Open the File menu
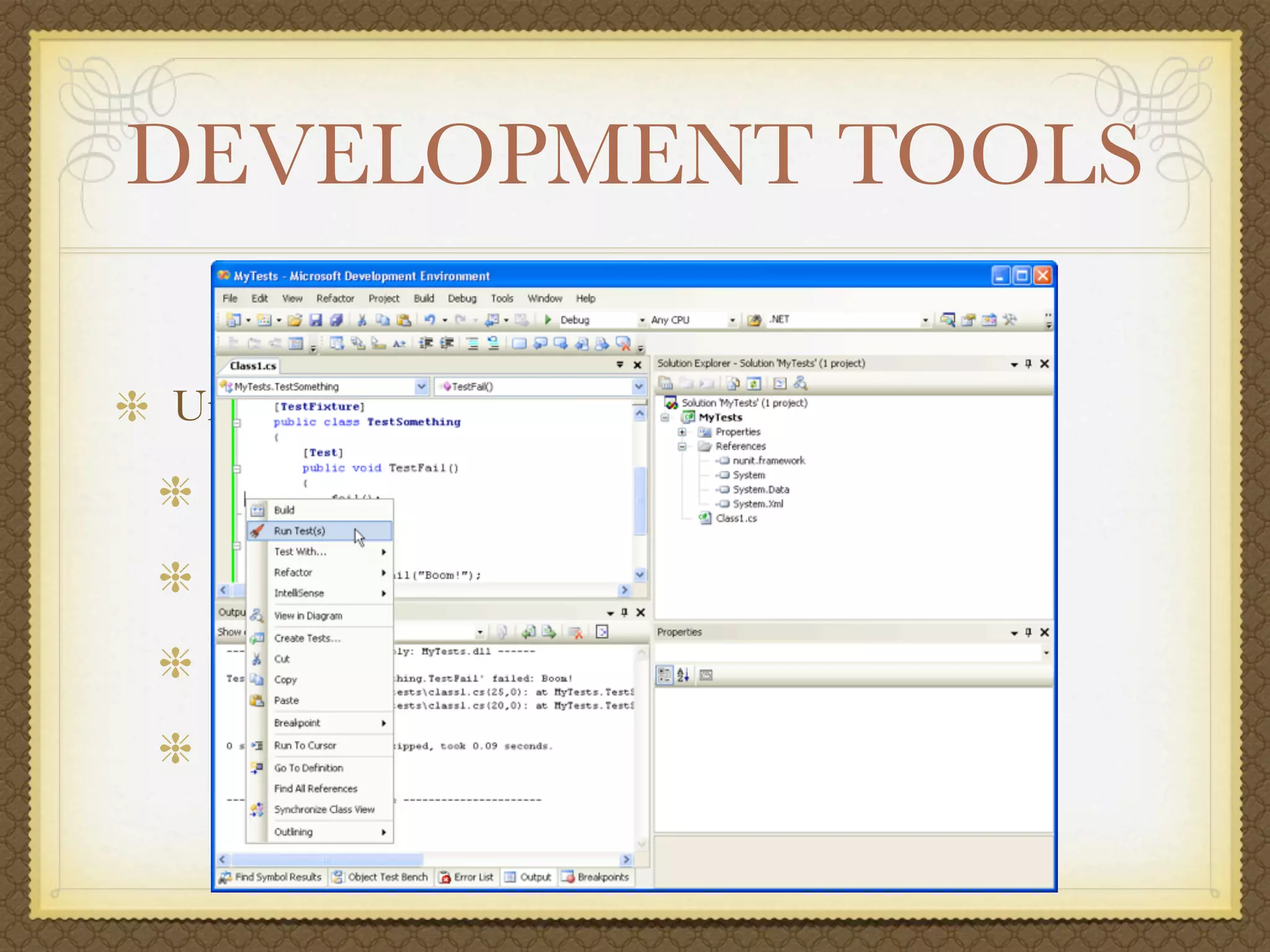The image size is (1270, 952). coord(229,298)
